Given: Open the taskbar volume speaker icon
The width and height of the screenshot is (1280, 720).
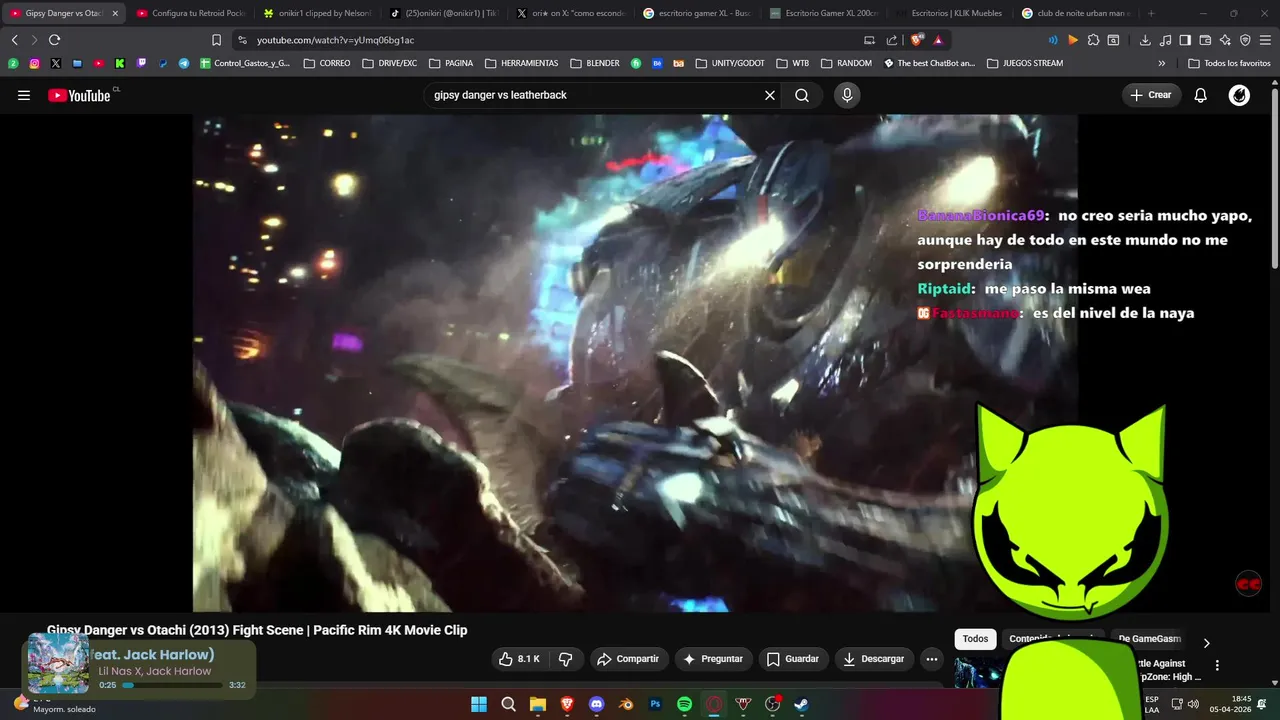Looking at the screenshot, I should pyautogui.click(x=1193, y=704).
